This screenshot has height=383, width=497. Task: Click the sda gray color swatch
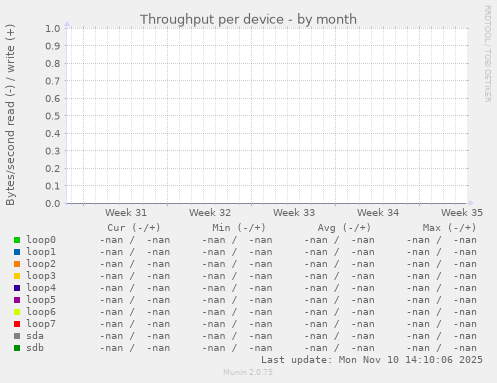point(17,336)
